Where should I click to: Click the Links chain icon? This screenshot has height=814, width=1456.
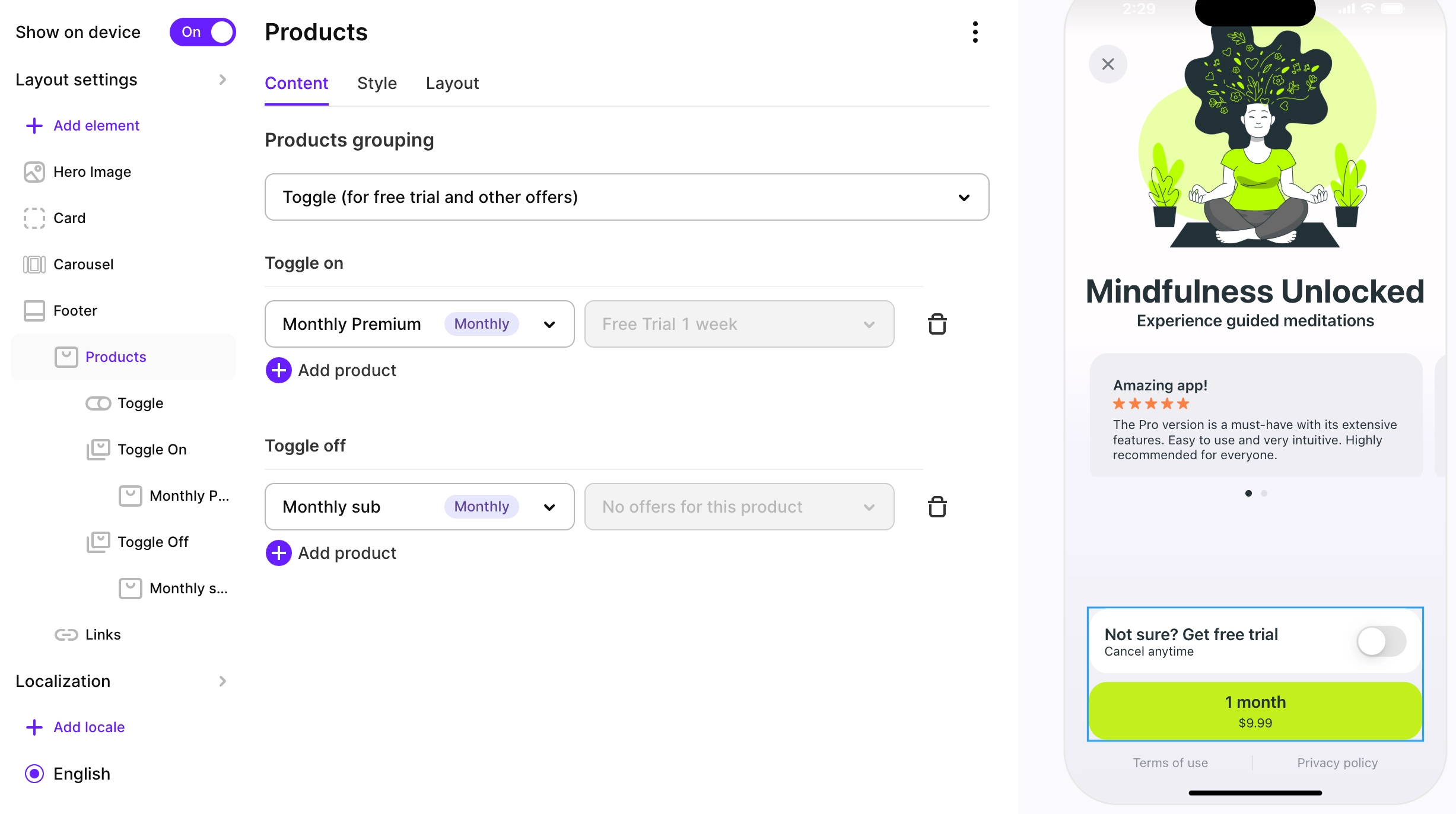(x=66, y=635)
